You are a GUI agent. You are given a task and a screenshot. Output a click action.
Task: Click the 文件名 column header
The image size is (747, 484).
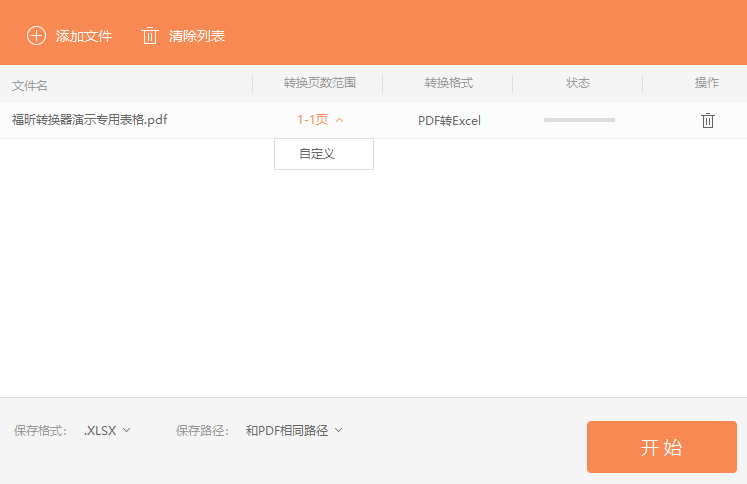click(30, 86)
